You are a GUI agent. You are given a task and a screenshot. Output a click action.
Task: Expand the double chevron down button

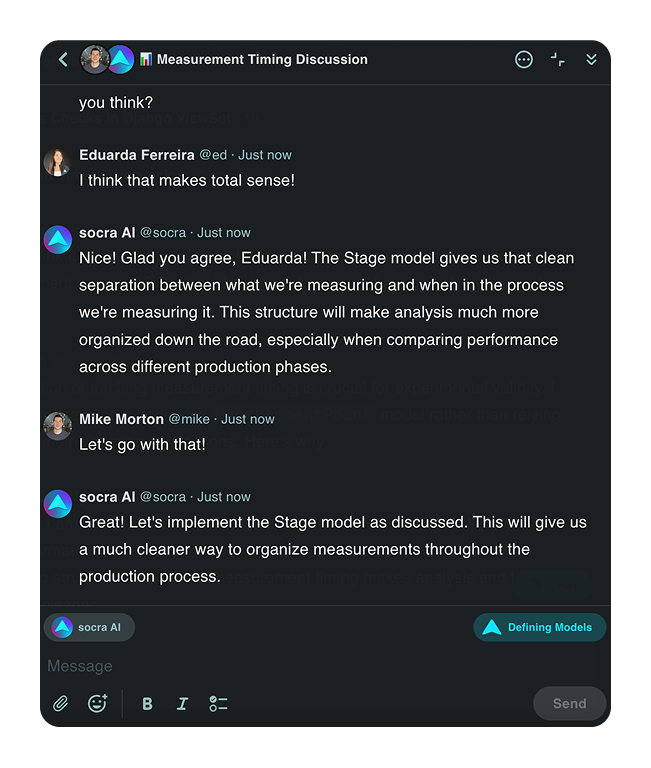pyautogui.click(x=591, y=60)
